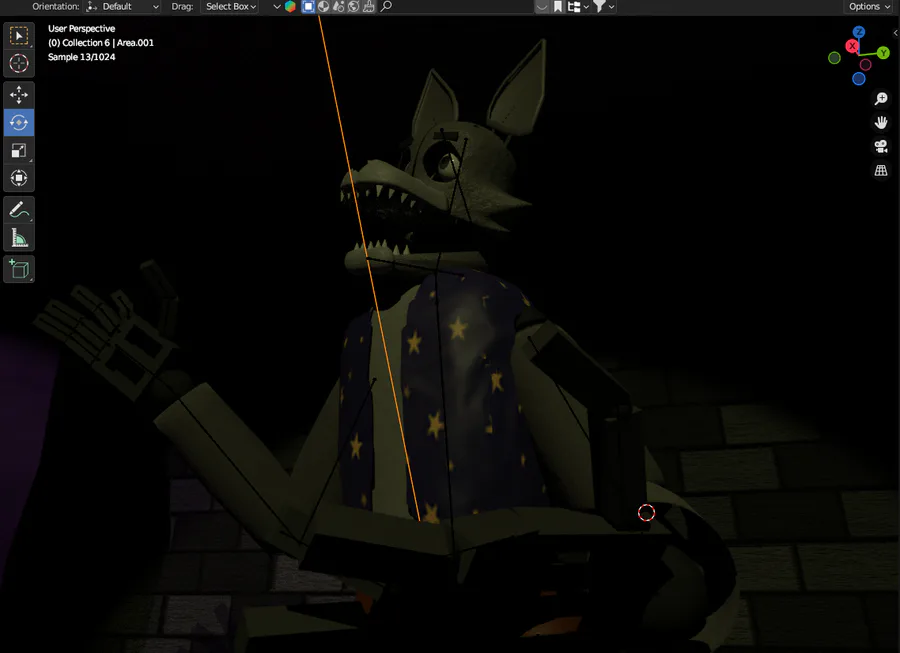Pick the Scale tool
The image size is (900, 653).
[x=19, y=150]
